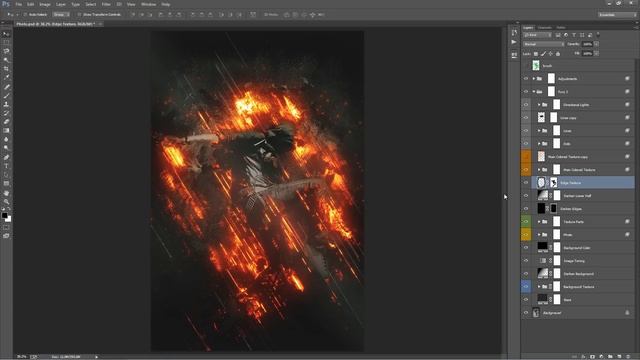Screen dimensions: 640x360
Task: Hide the Background layer
Action: pos(526,313)
